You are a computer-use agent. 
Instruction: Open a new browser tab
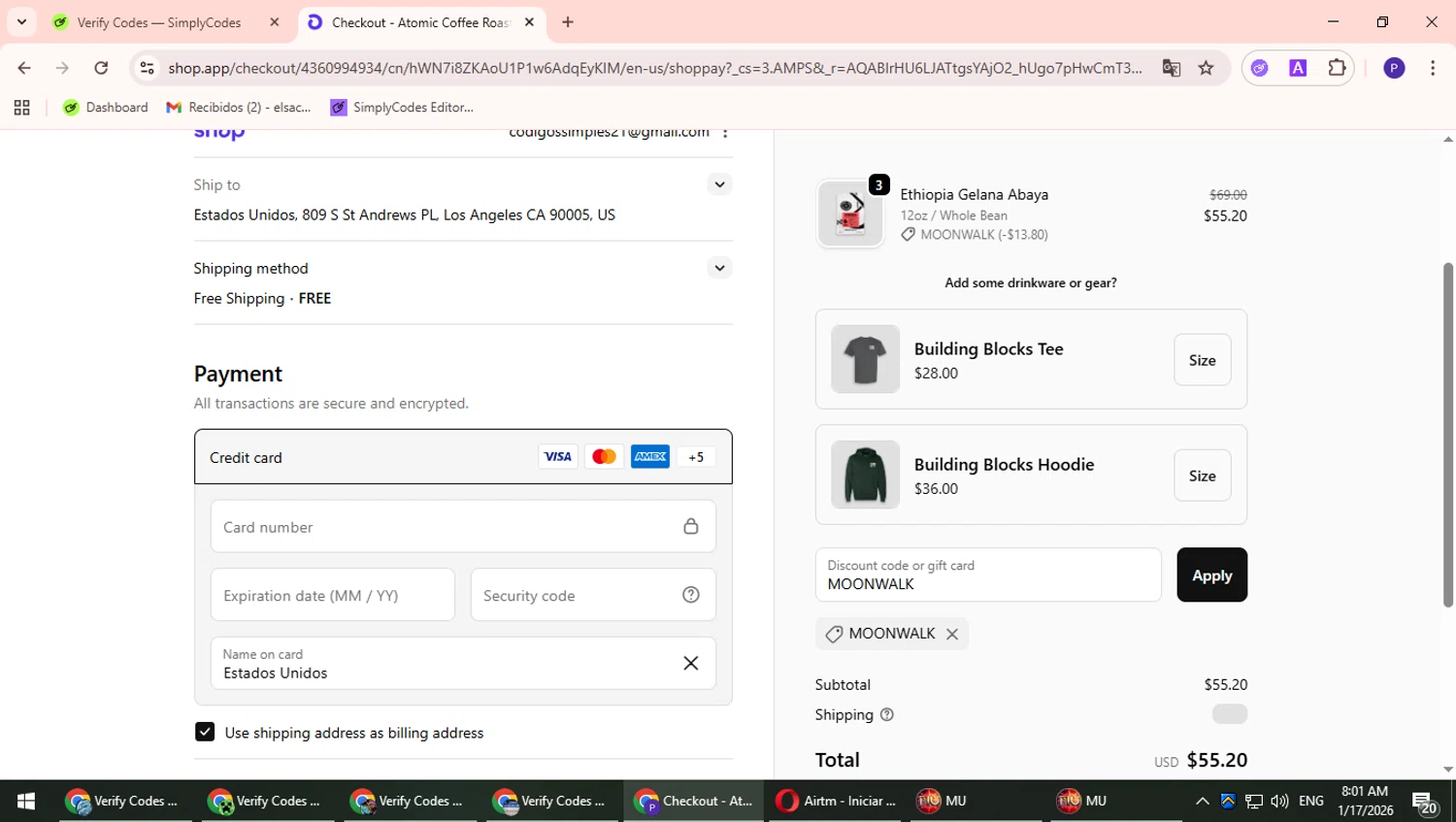pyautogui.click(x=568, y=22)
